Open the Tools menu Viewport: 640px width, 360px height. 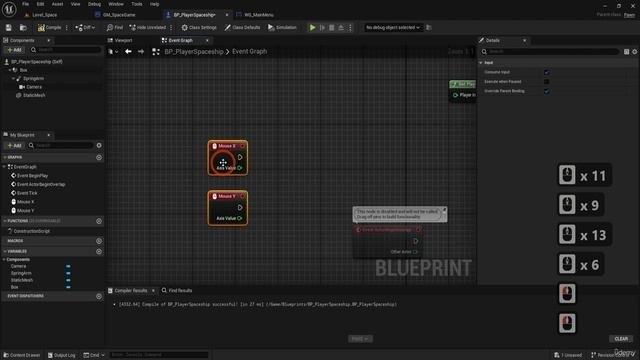pos(137,4)
